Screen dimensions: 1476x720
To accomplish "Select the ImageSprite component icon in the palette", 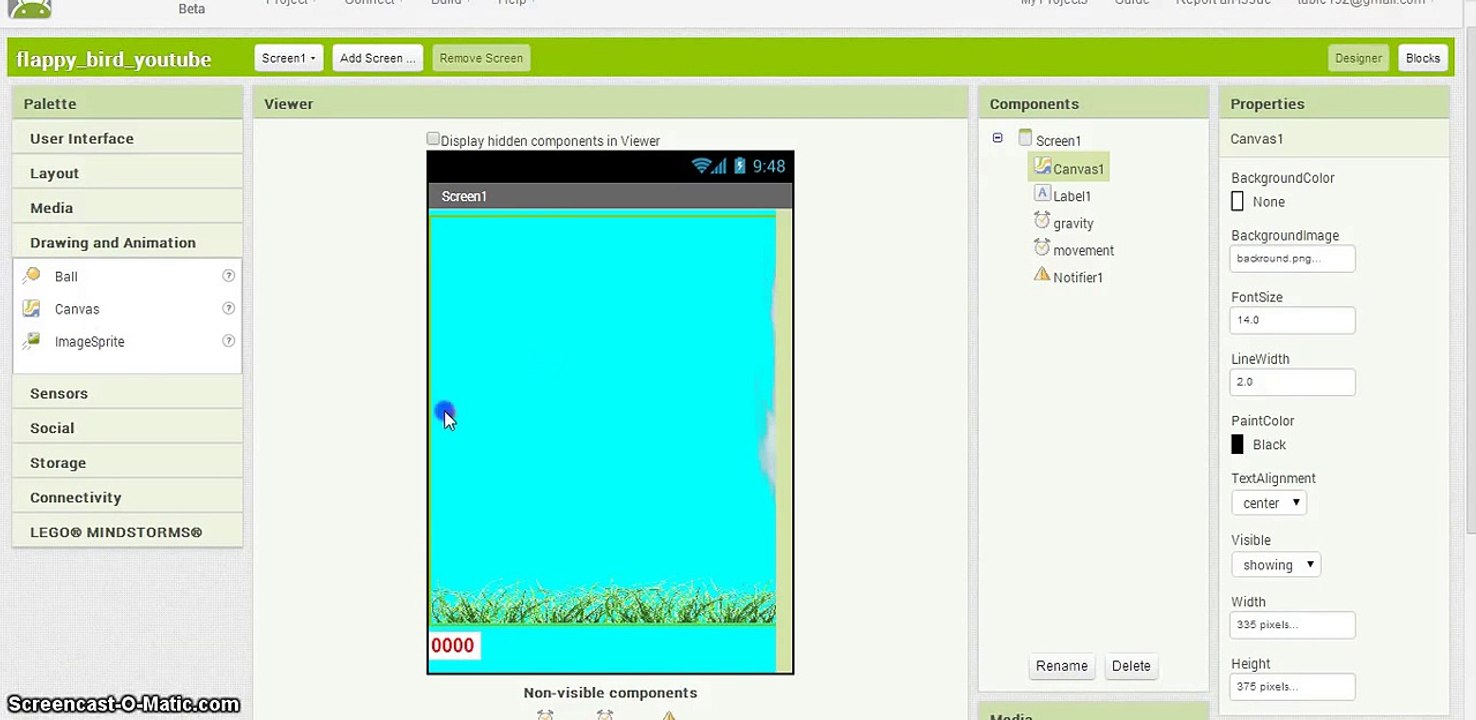I will 31,341.
